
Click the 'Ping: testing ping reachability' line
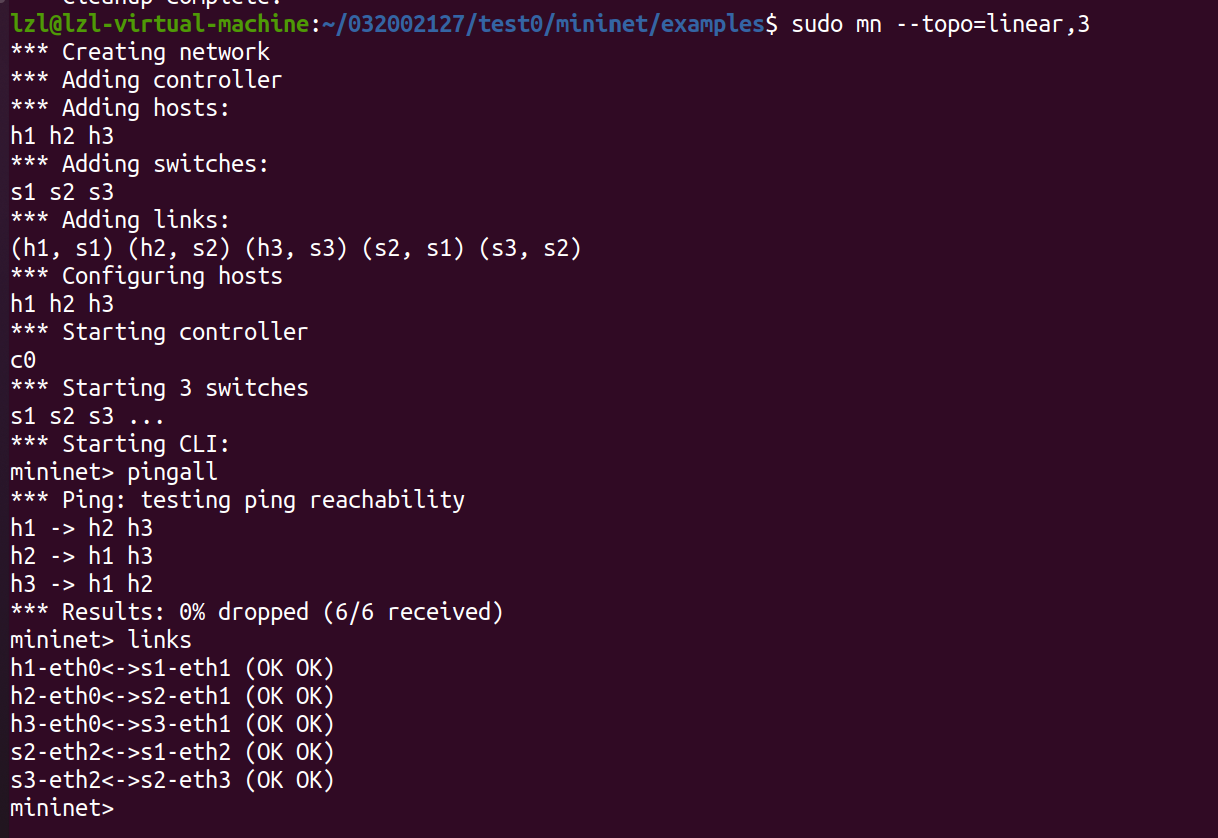coord(237,500)
